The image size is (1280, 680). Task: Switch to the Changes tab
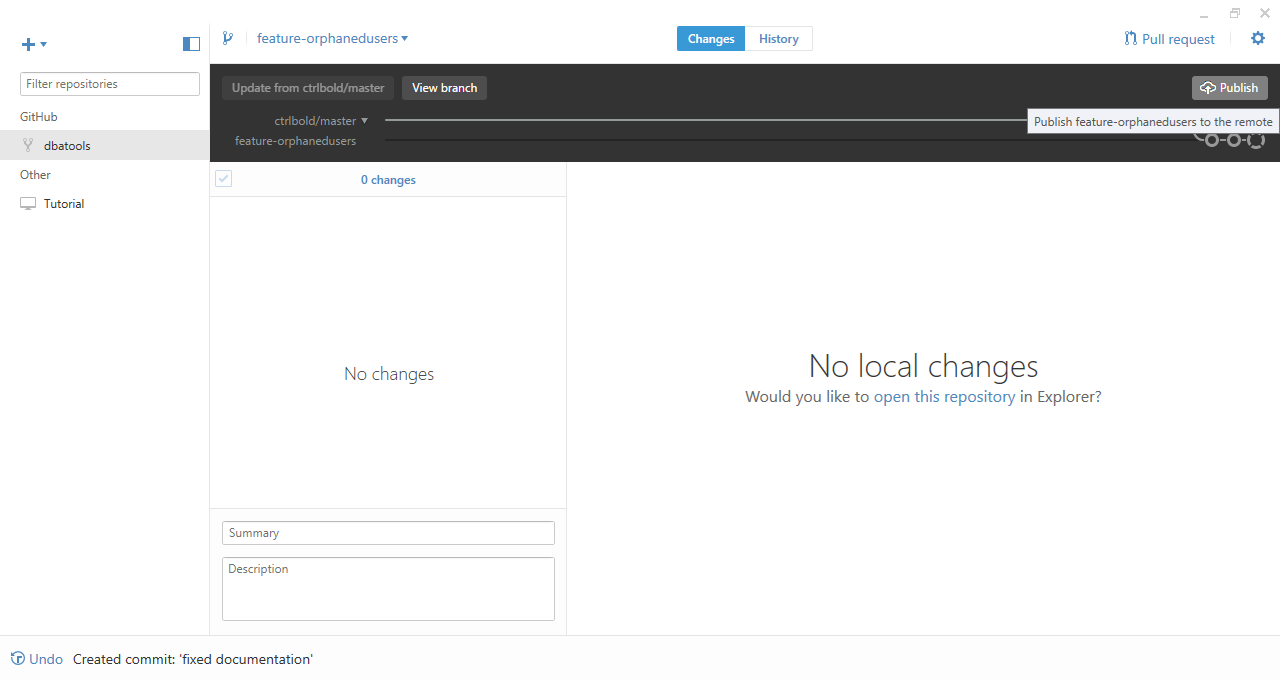coord(711,39)
